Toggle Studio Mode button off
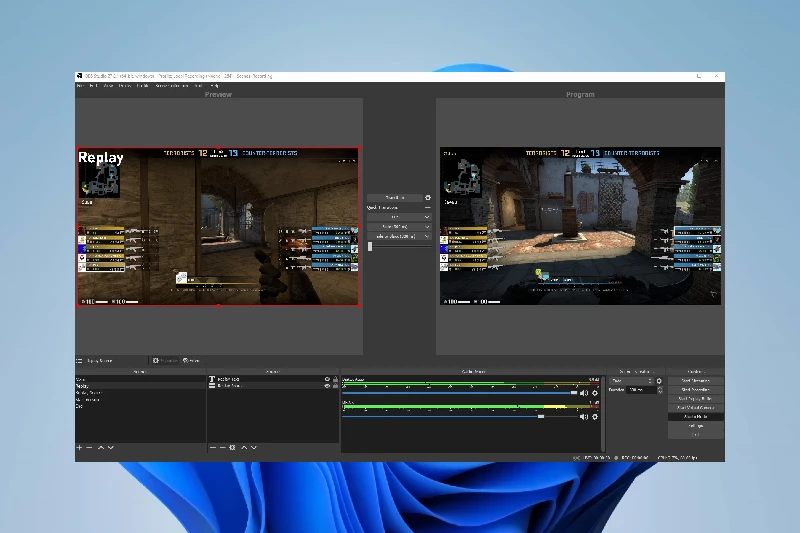800x533 pixels. click(x=695, y=417)
